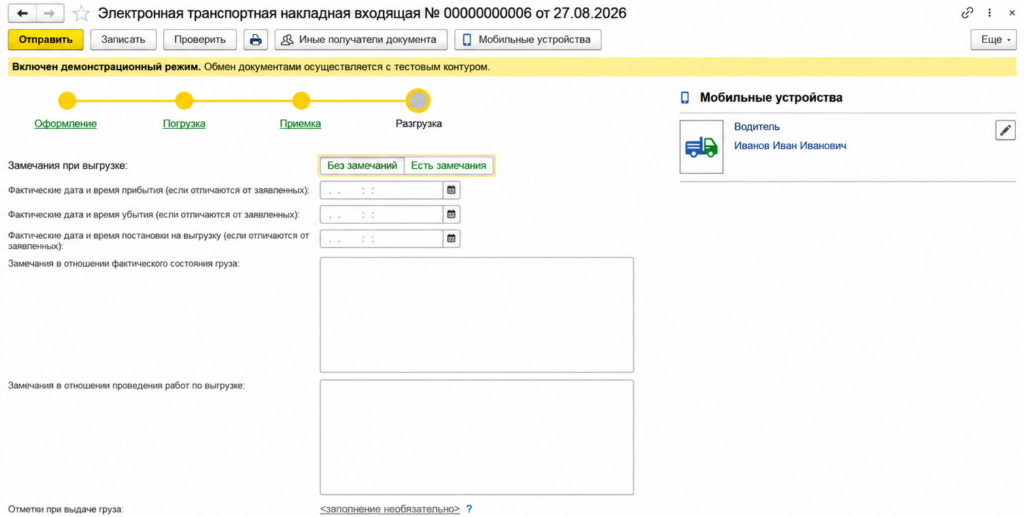Click the phone icon beside Мобильные устройства header
The width and height of the screenshot is (1024, 517).
point(685,98)
